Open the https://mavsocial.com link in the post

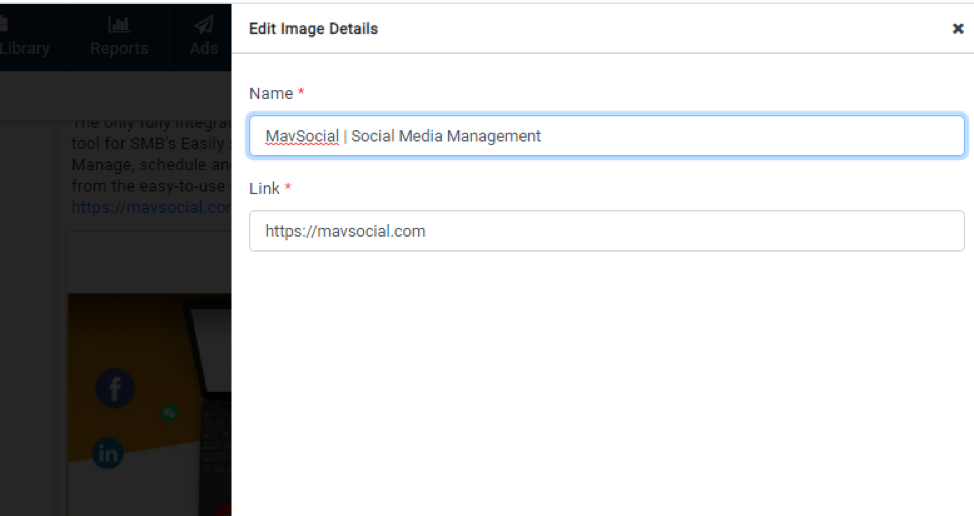(x=151, y=208)
